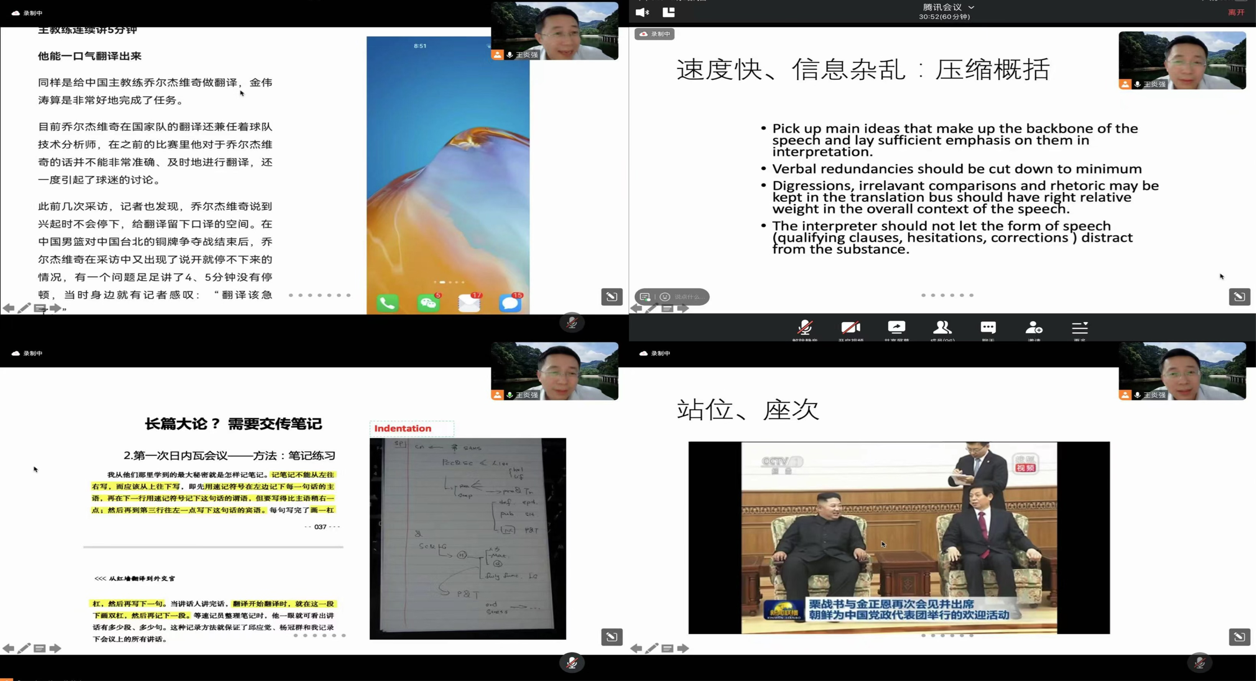Turn on the camera in the meeting toolbar
Image resolution: width=1256 pixels, height=681 pixels.
[850, 328]
